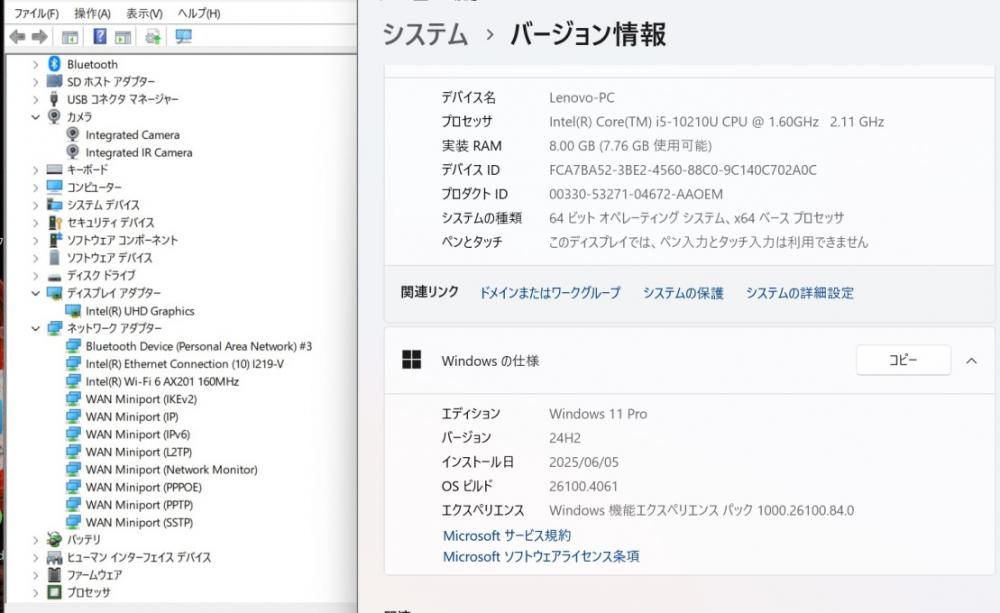Select the Integrated IR Camera device
This screenshot has height=613, width=1000.
point(139,152)
